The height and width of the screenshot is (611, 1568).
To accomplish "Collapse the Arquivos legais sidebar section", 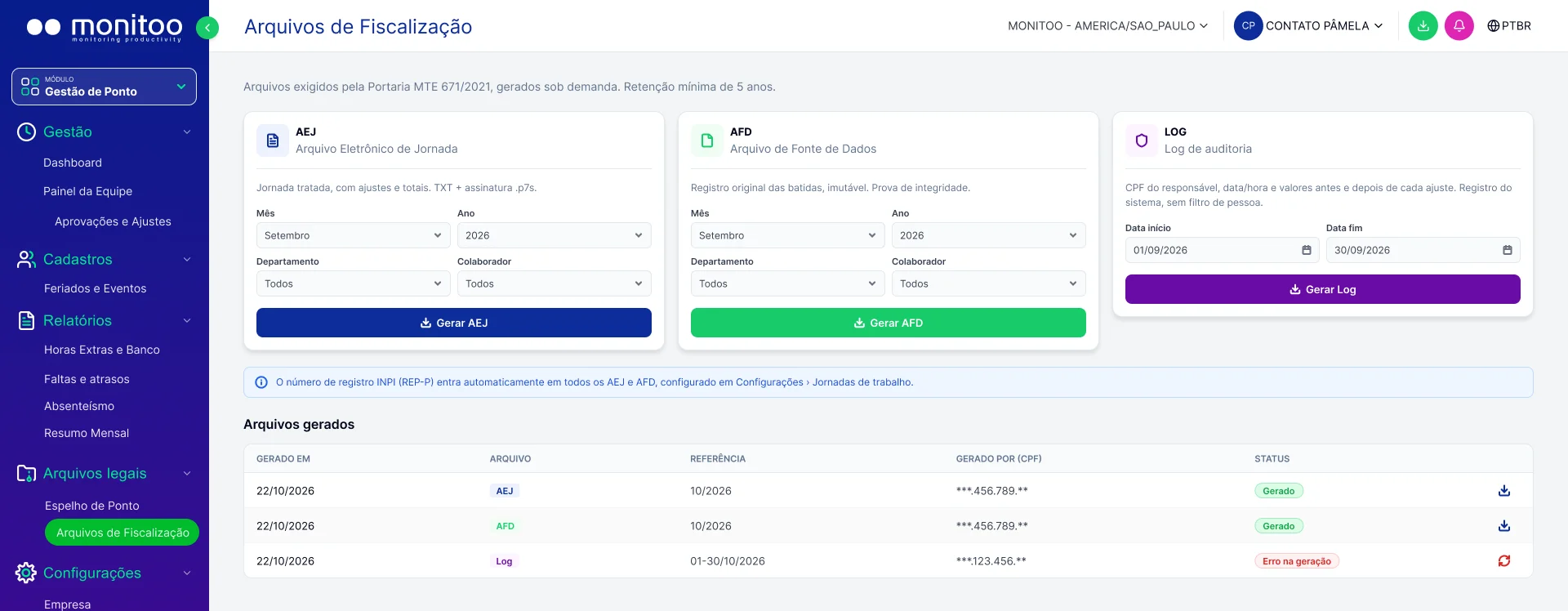I will click(x=187, y=474).
